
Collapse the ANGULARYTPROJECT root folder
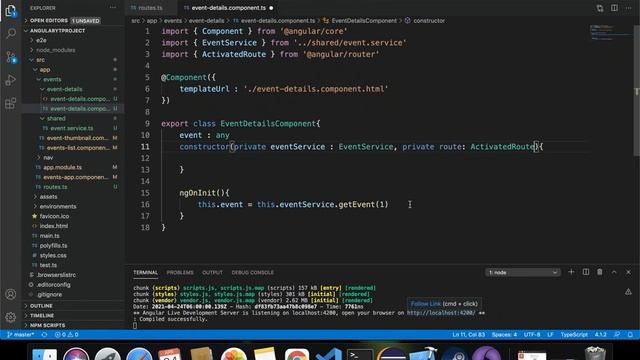(73, 31)
